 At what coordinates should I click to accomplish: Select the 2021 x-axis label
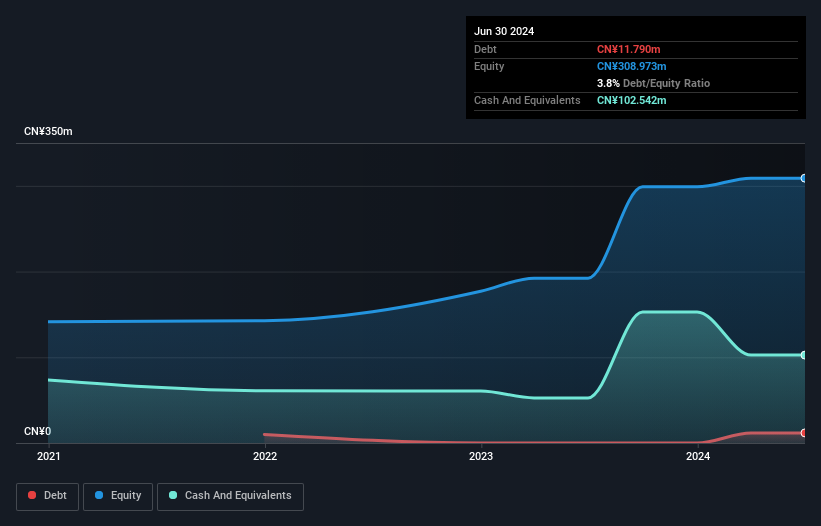[49, 456]
